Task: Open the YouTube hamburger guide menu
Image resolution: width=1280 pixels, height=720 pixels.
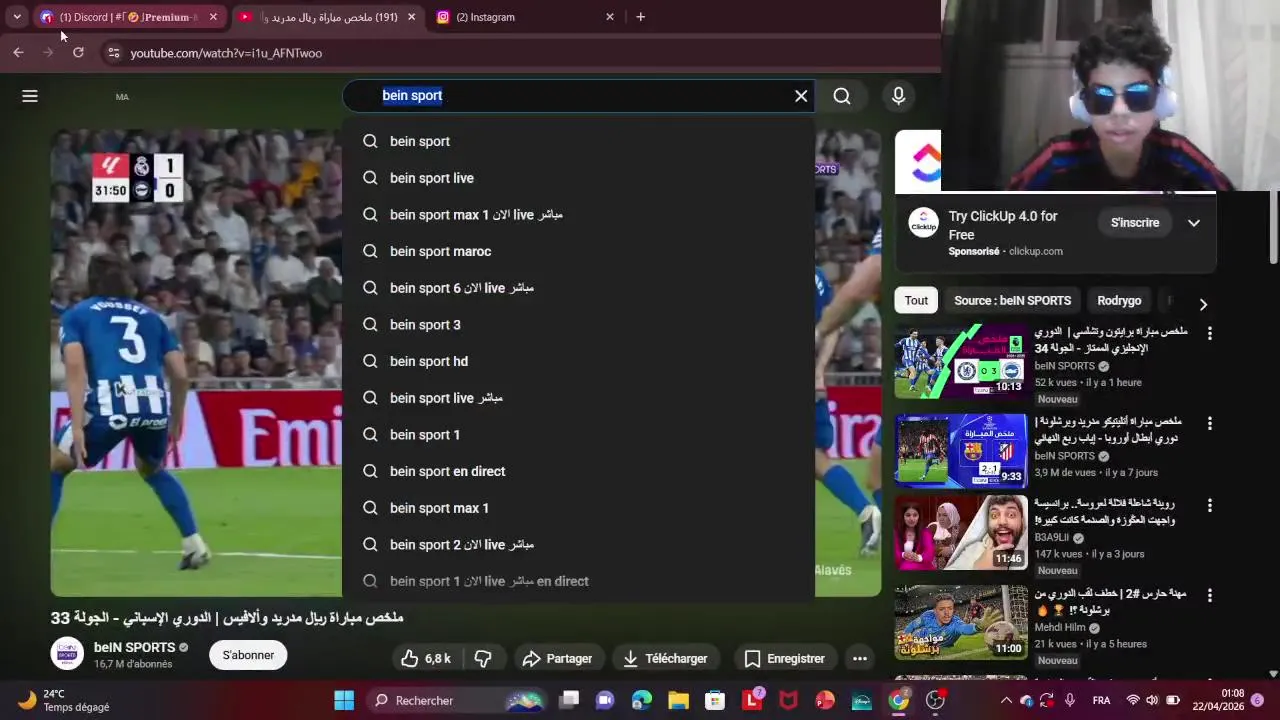Action: (x=30, y=96)
